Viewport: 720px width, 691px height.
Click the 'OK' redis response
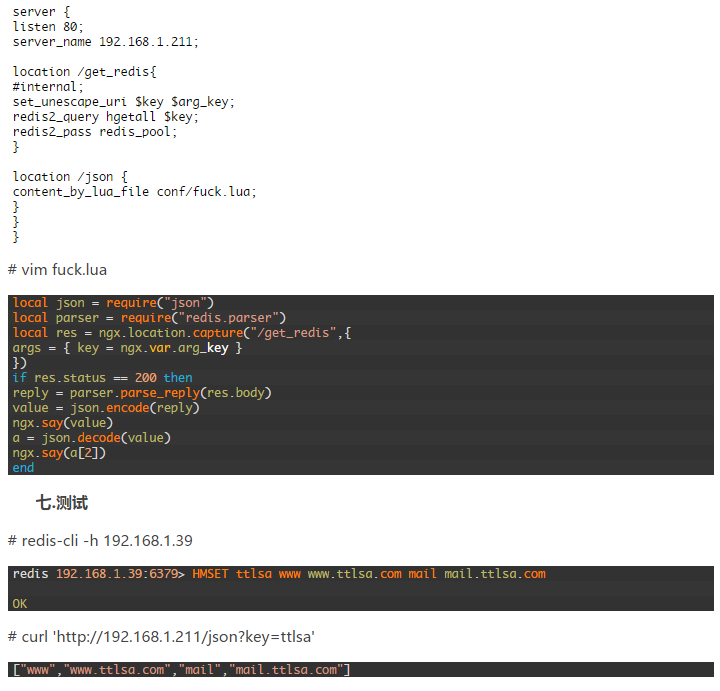(x=20, y=604)
